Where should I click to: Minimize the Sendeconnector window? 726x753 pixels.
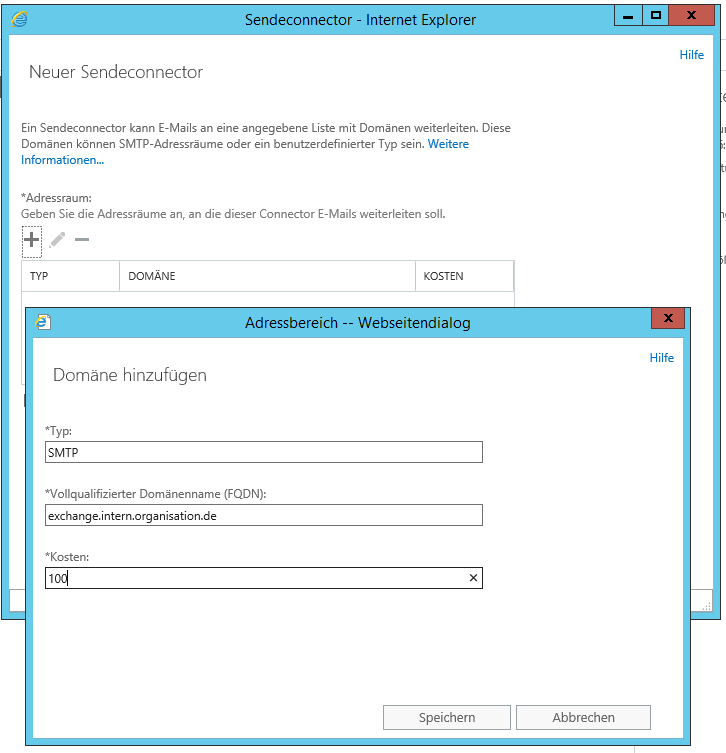coord(628,16)
